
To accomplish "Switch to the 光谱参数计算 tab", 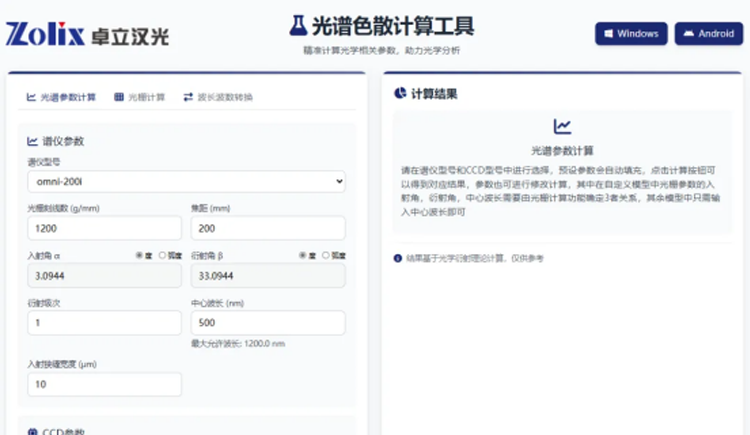I will (61, 97).
